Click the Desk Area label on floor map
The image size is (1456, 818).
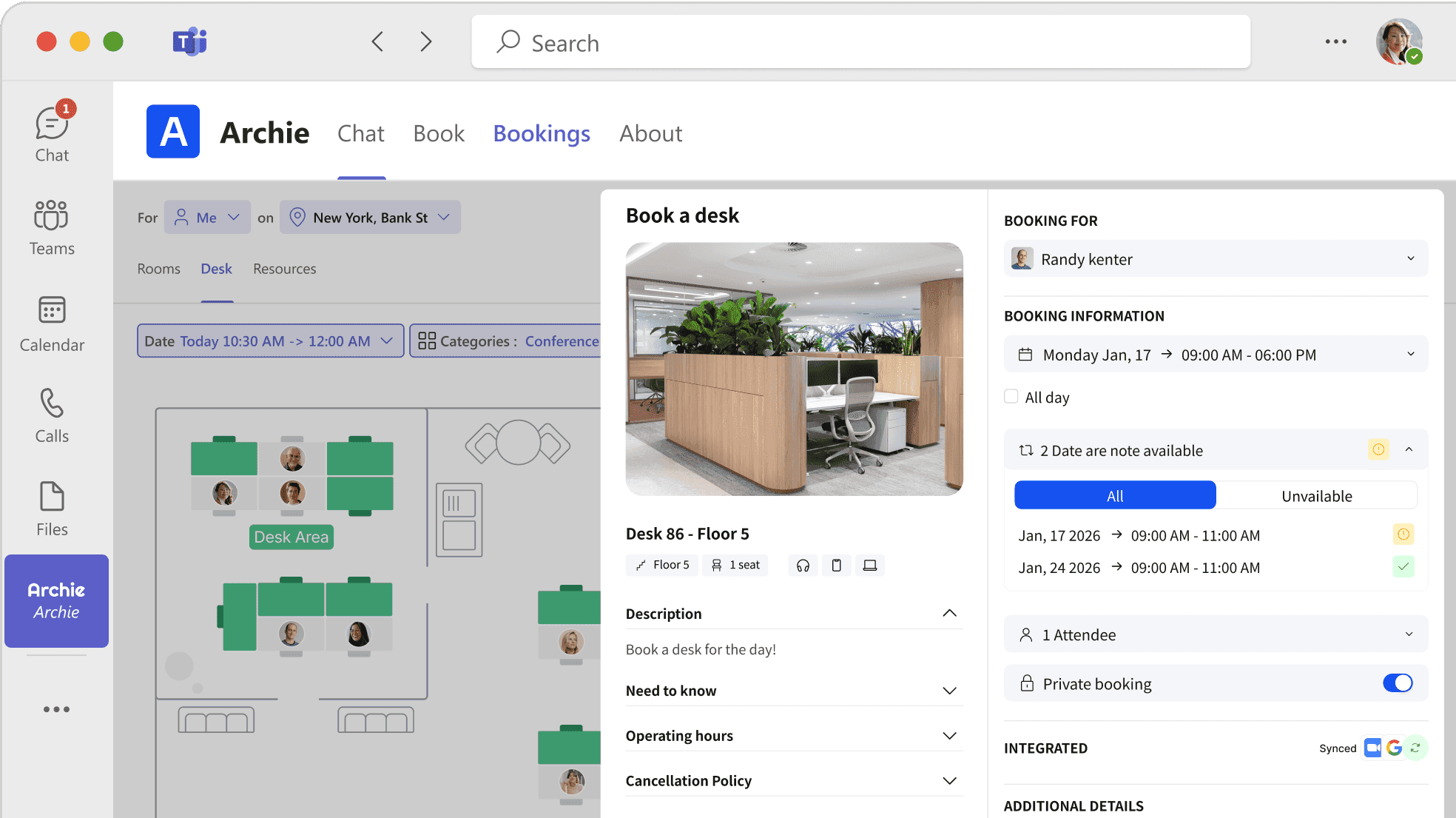coord(291,537)
